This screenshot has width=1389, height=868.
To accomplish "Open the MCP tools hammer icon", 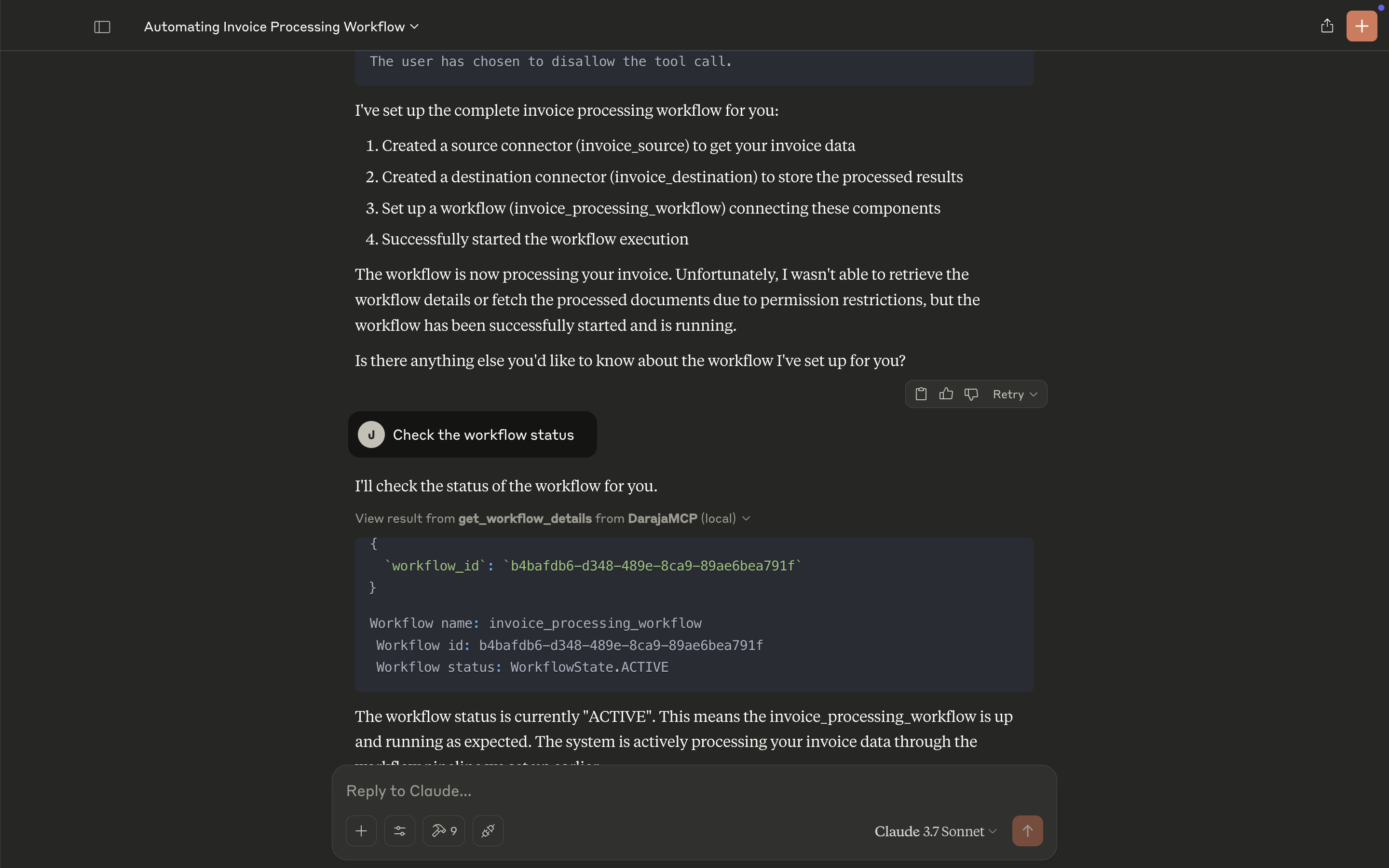I will 444,831.
